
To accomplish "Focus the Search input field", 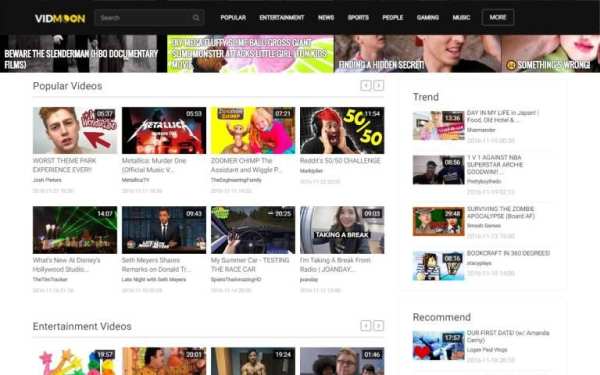I will point(149,18).
